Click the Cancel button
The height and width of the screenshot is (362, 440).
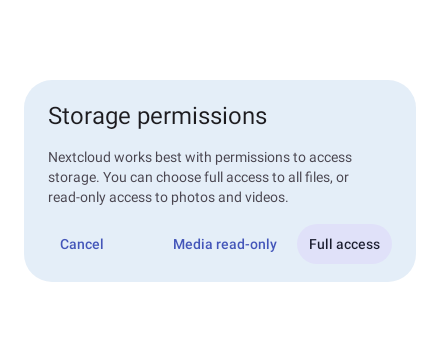[82, 244]
